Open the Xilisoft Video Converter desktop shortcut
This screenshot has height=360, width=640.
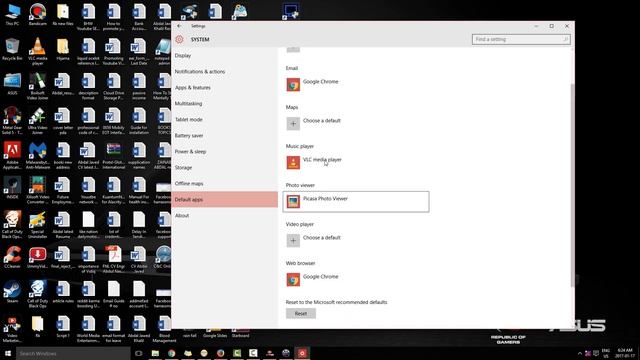pyautogui.click(x=38, y=190)
